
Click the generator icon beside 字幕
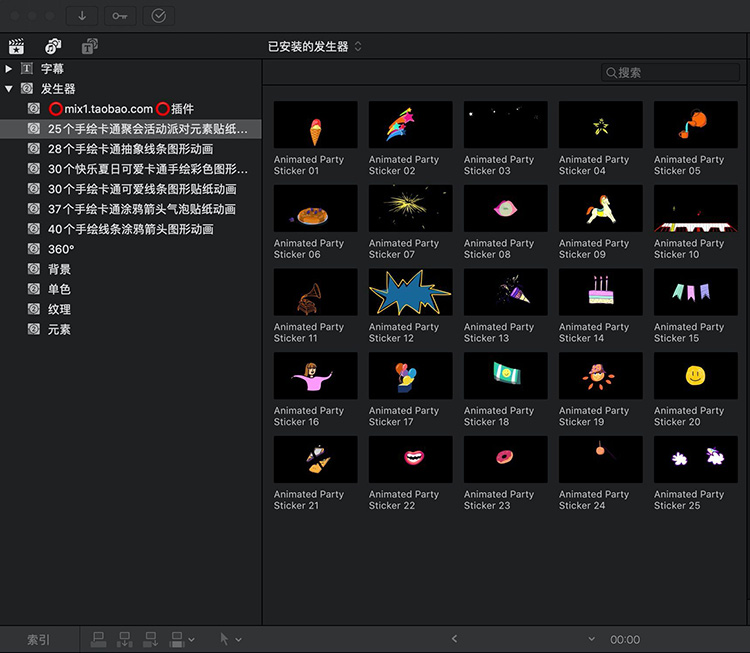27,68
